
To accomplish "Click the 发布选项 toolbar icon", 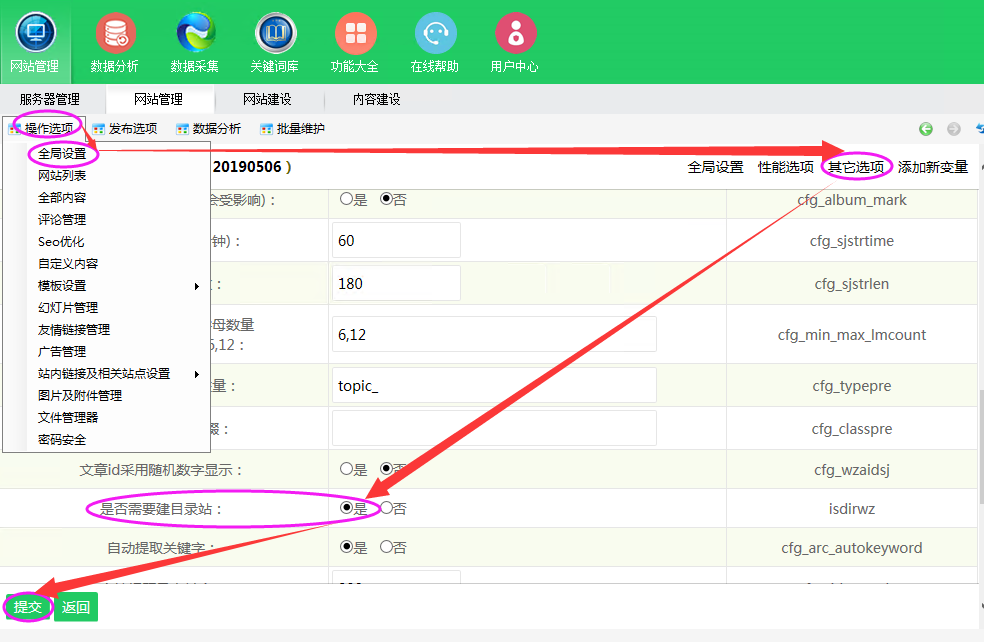I will coord(99,129).
